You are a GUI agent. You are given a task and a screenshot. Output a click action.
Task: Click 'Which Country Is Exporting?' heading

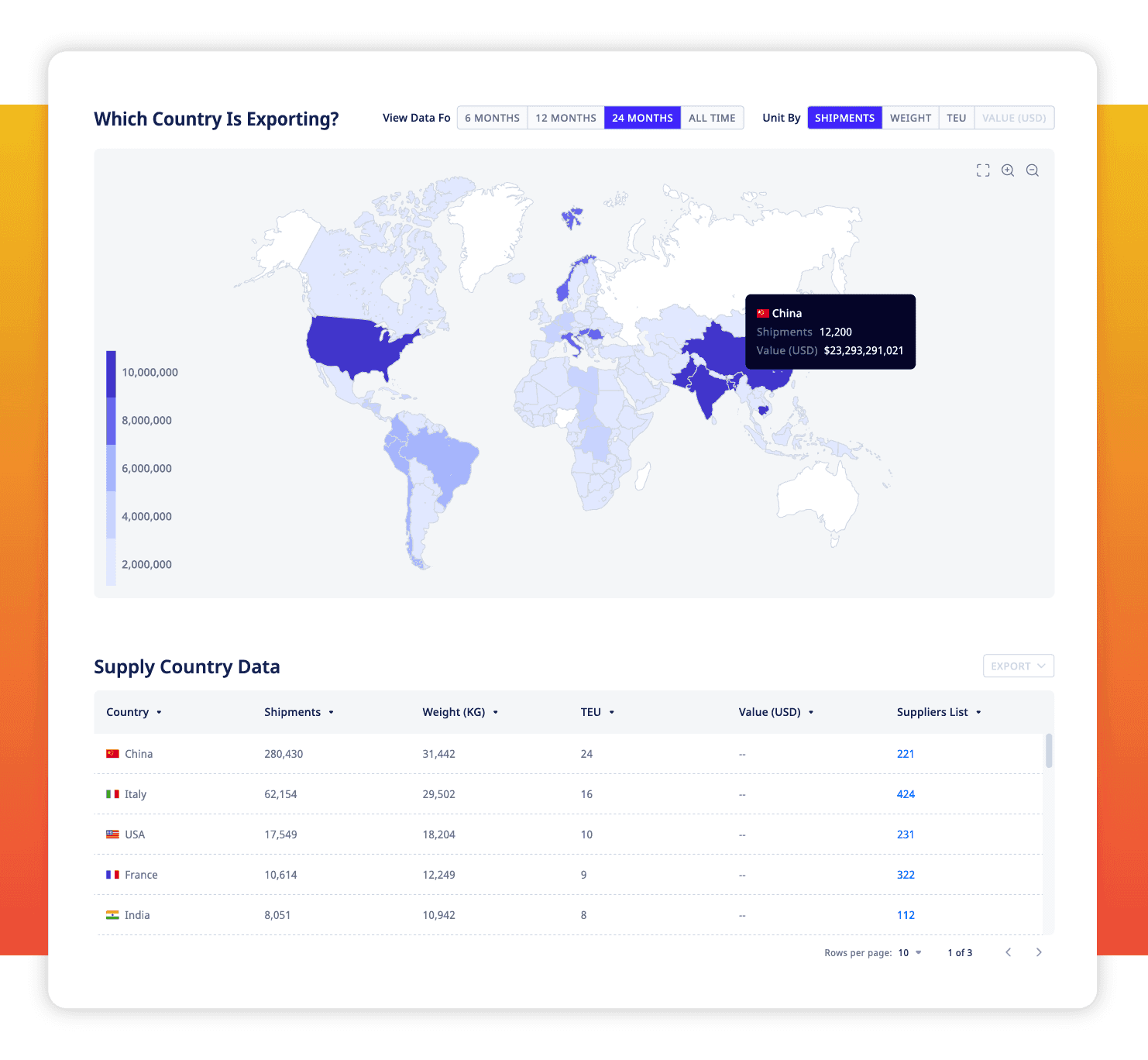point(216,119)
